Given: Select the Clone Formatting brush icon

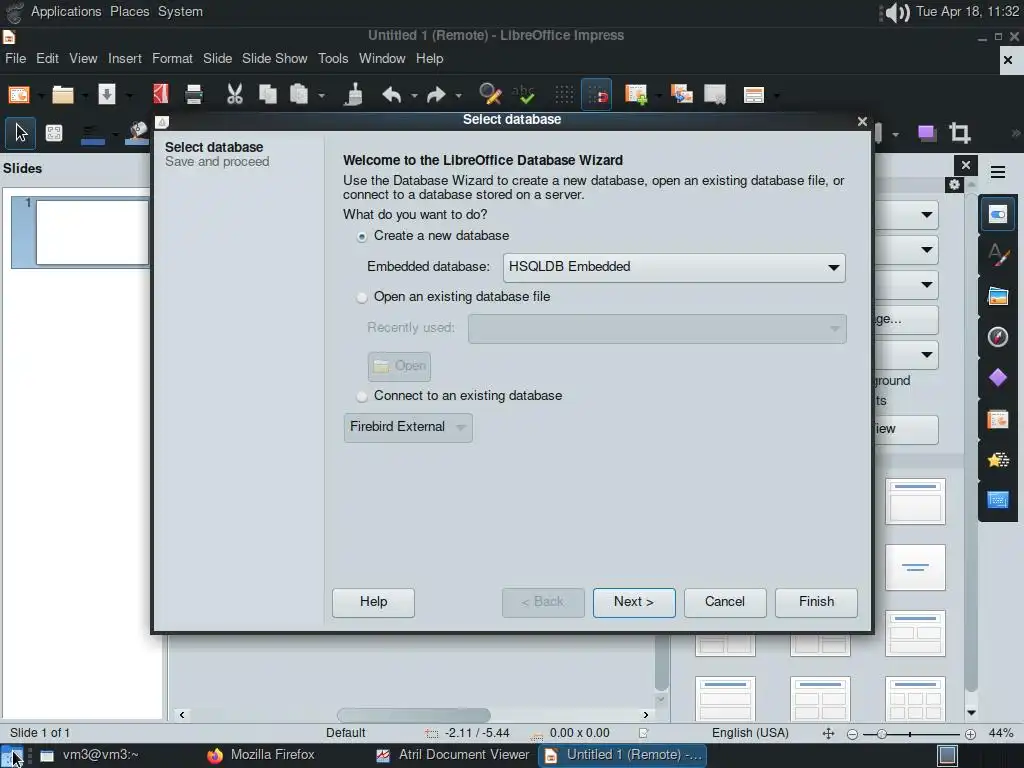Looking at the screenshot, I should point(353,95).
